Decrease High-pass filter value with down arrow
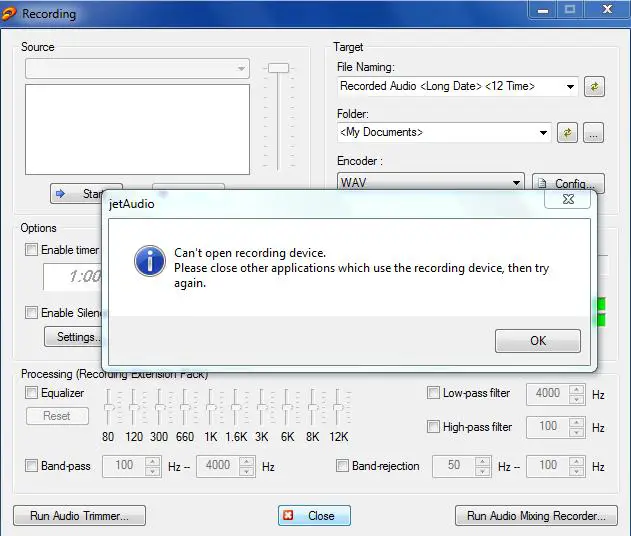 (576, 433)
